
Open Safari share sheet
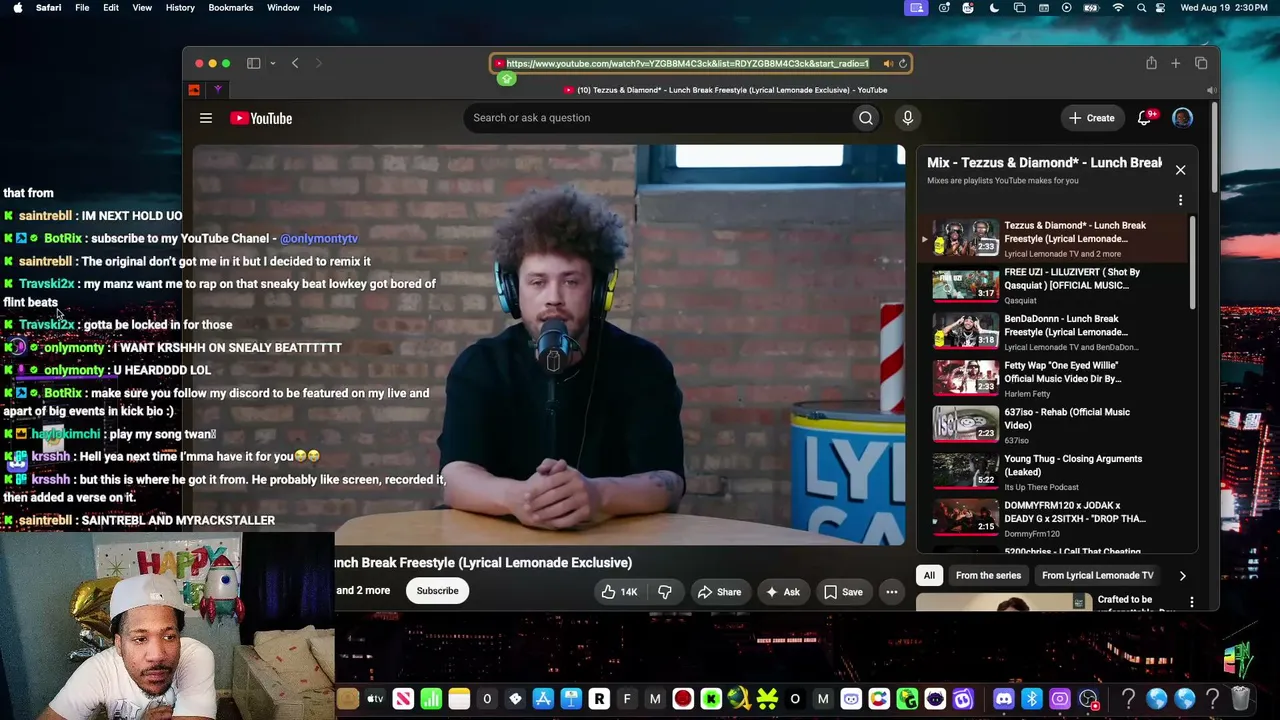coord(1151,63)
